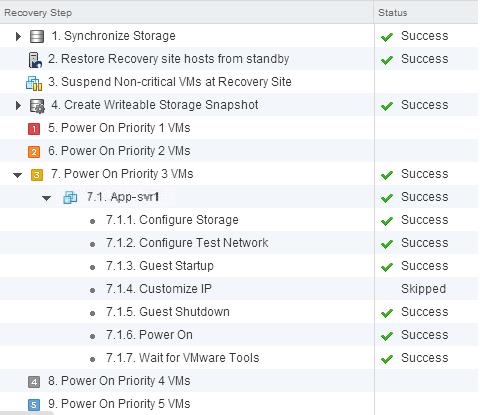The image size is (480, 415).
Task: Click the App-svr1 virtual machine icon
Action: [70, 197]
